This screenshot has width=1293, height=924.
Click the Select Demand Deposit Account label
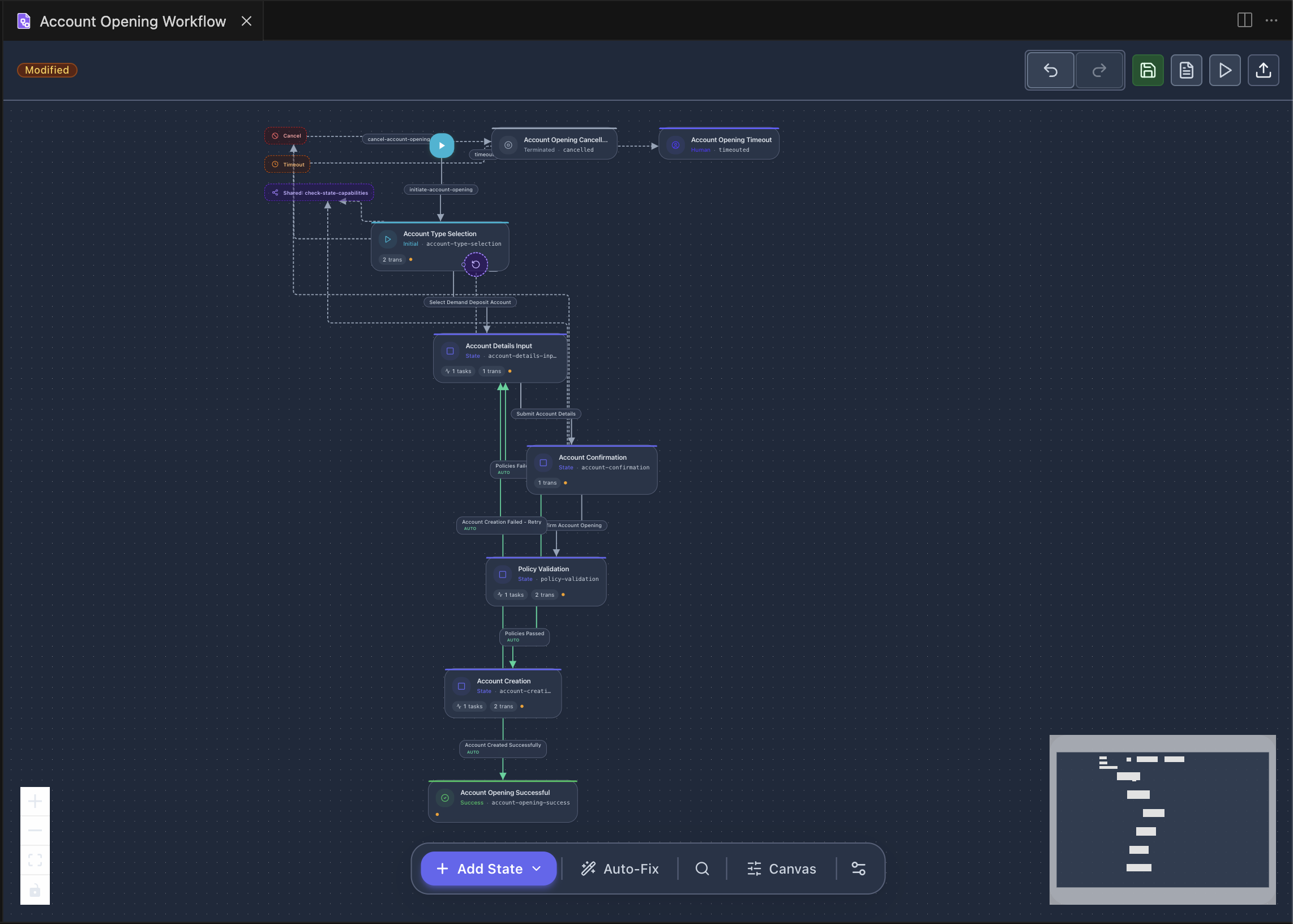click(x=470, y=302)
